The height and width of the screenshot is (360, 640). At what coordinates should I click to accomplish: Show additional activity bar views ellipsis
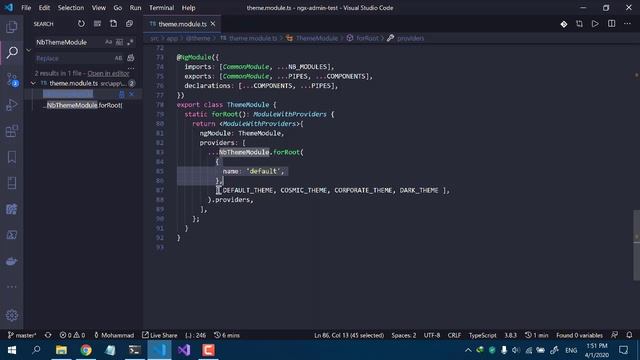(12, 287)
